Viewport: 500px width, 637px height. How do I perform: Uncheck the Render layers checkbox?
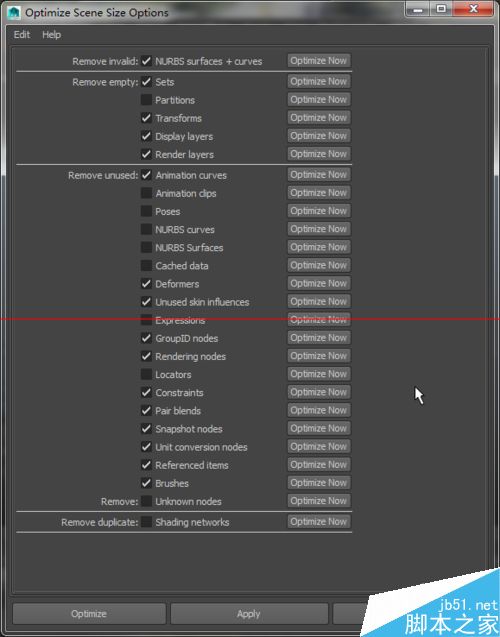[146, 154]
